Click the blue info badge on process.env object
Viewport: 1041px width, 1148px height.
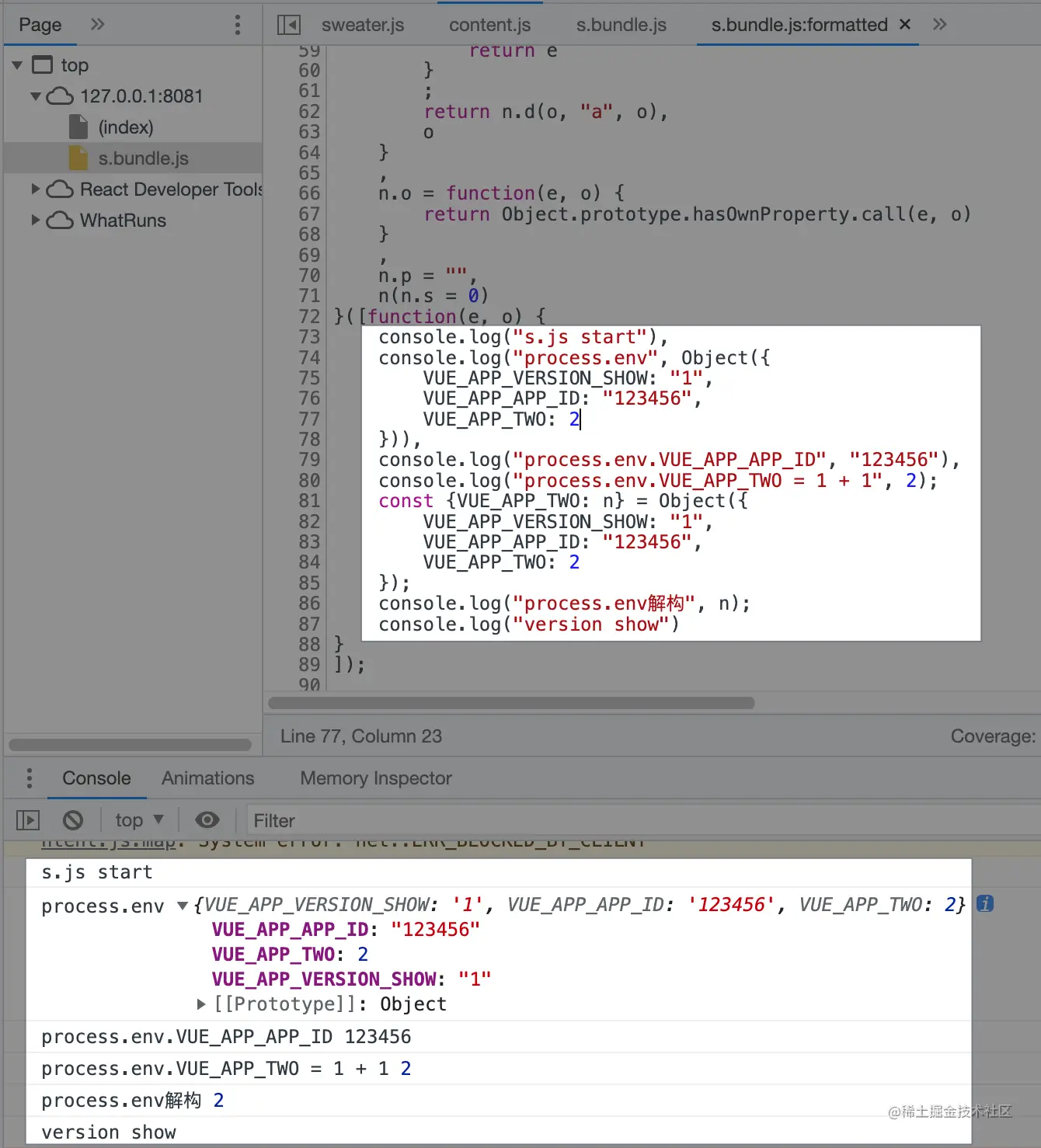tap(985, 904)
